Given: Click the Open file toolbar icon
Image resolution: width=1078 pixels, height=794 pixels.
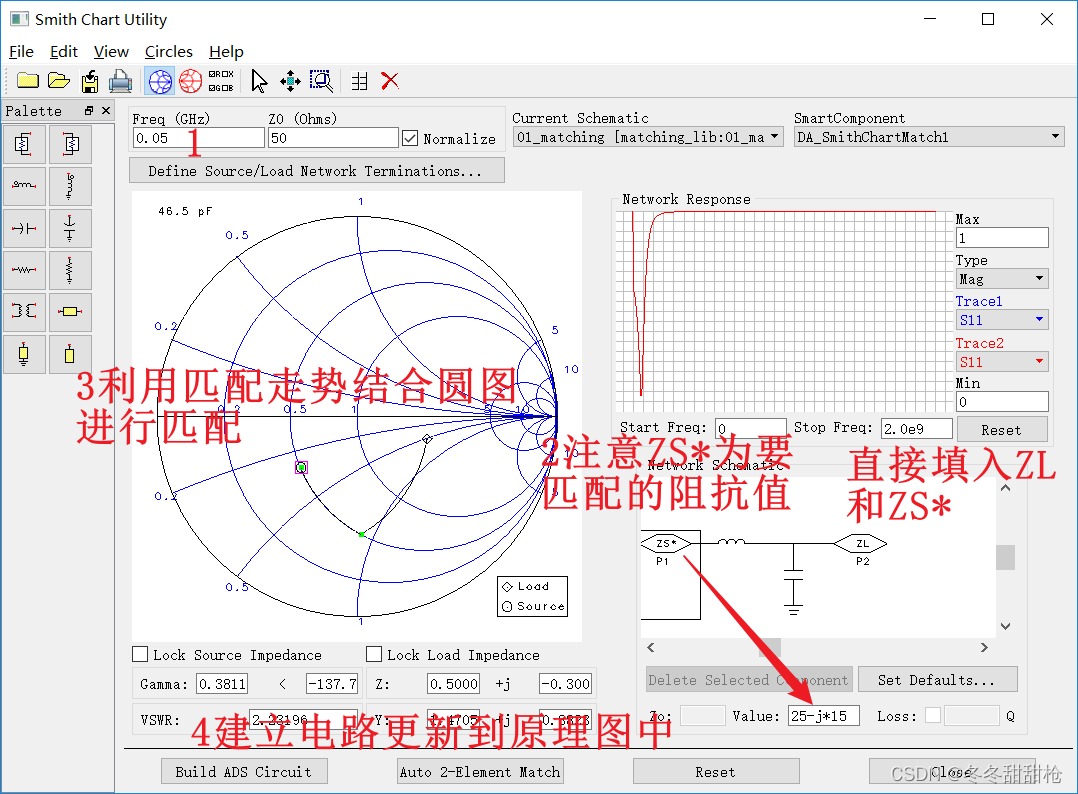Looking at the screenshot, I should pyautogui.click(x=59, y=81).
